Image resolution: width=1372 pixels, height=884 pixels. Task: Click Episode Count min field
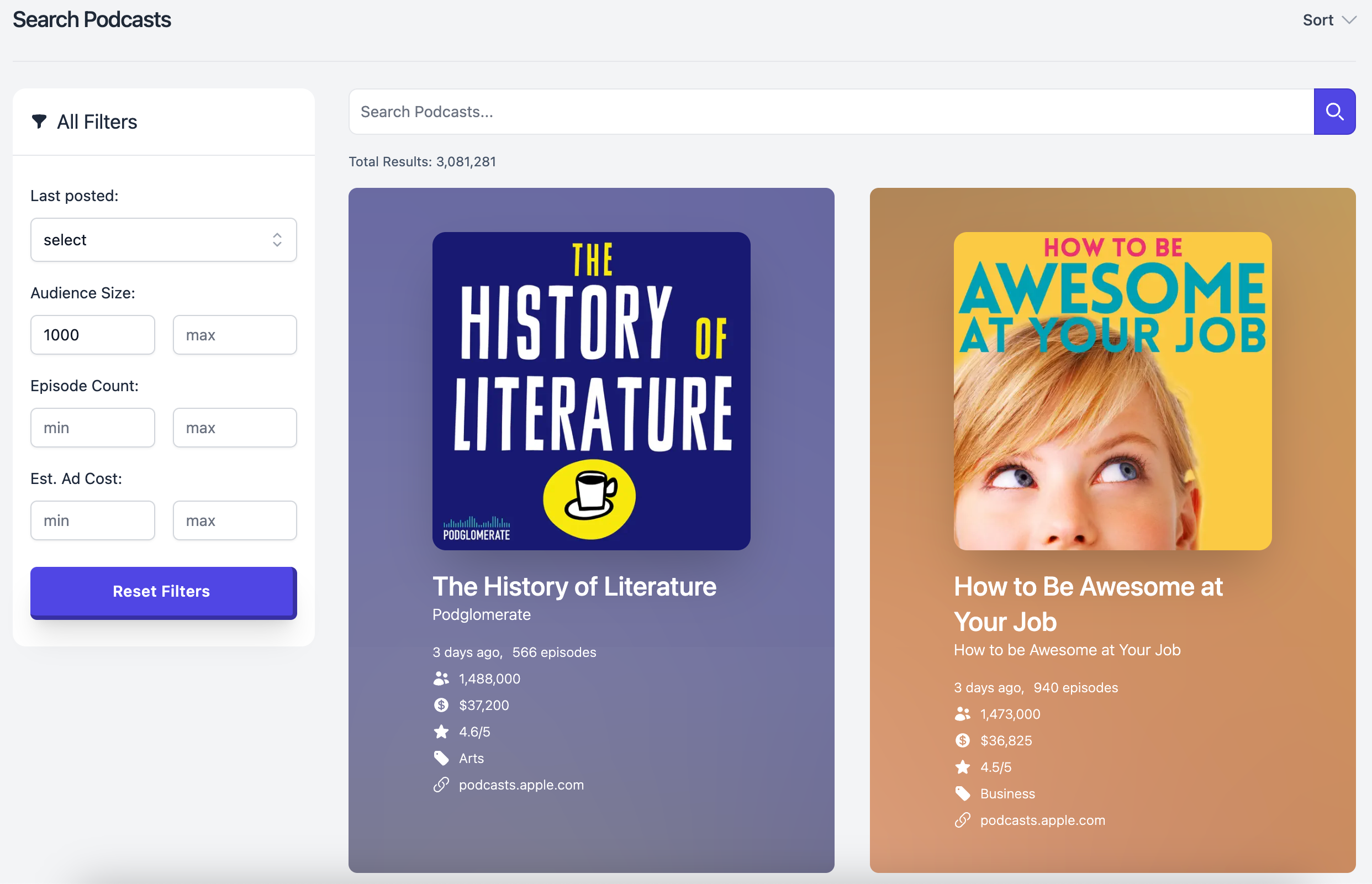(x=92, y=428)
